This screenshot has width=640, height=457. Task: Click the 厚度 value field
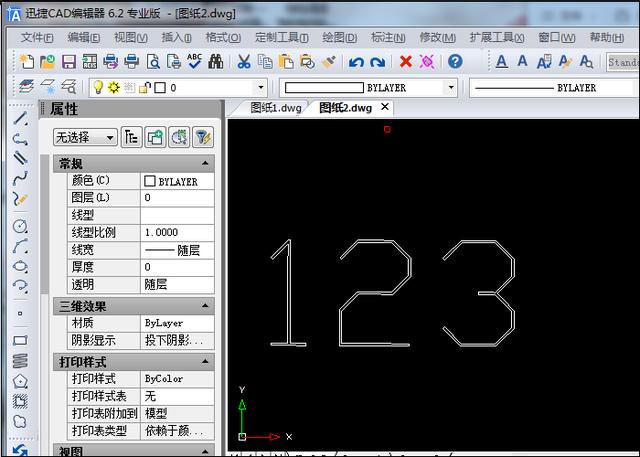point(177,267)
